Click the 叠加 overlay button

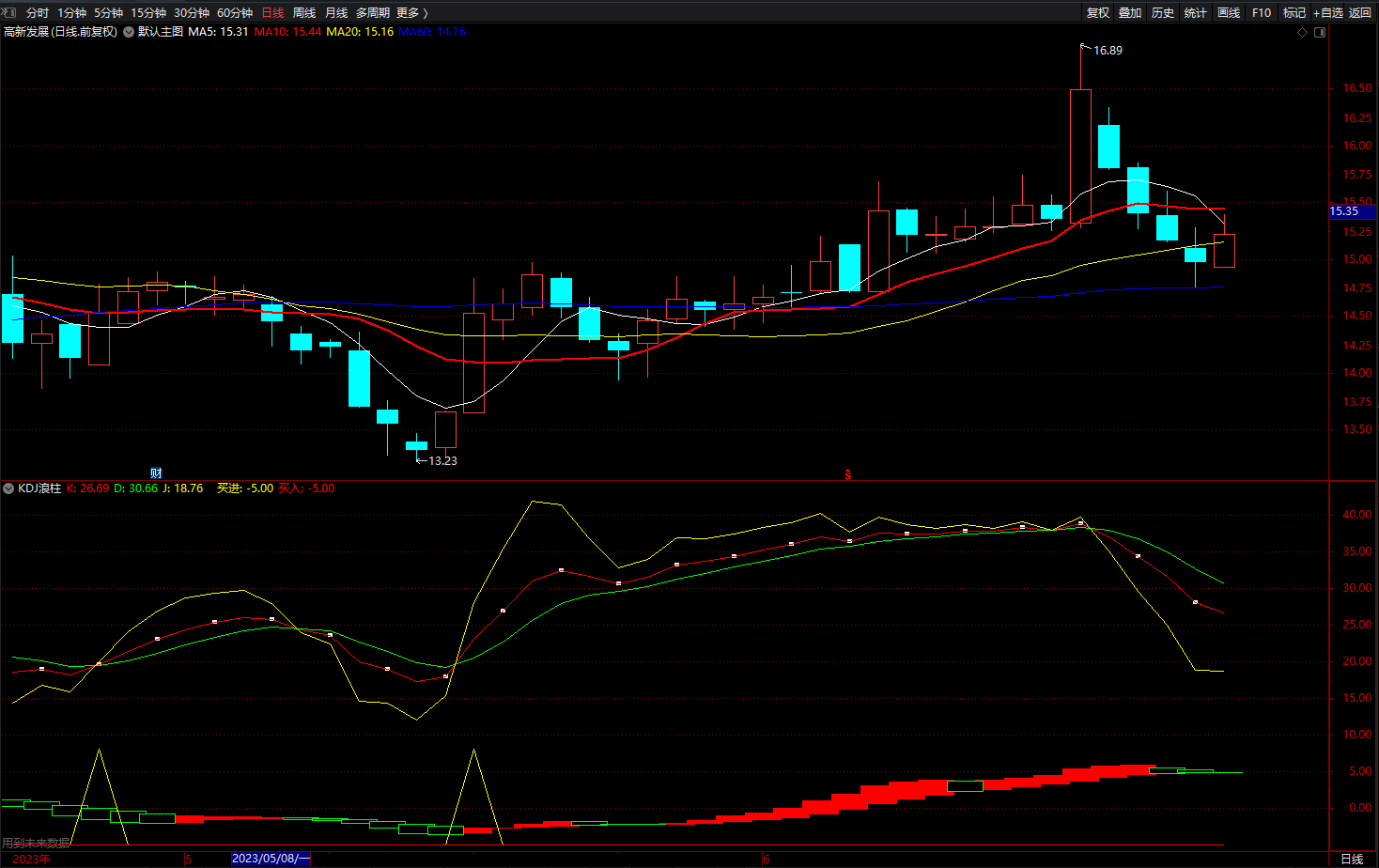pyautogui.click(x=1130, y=13)
